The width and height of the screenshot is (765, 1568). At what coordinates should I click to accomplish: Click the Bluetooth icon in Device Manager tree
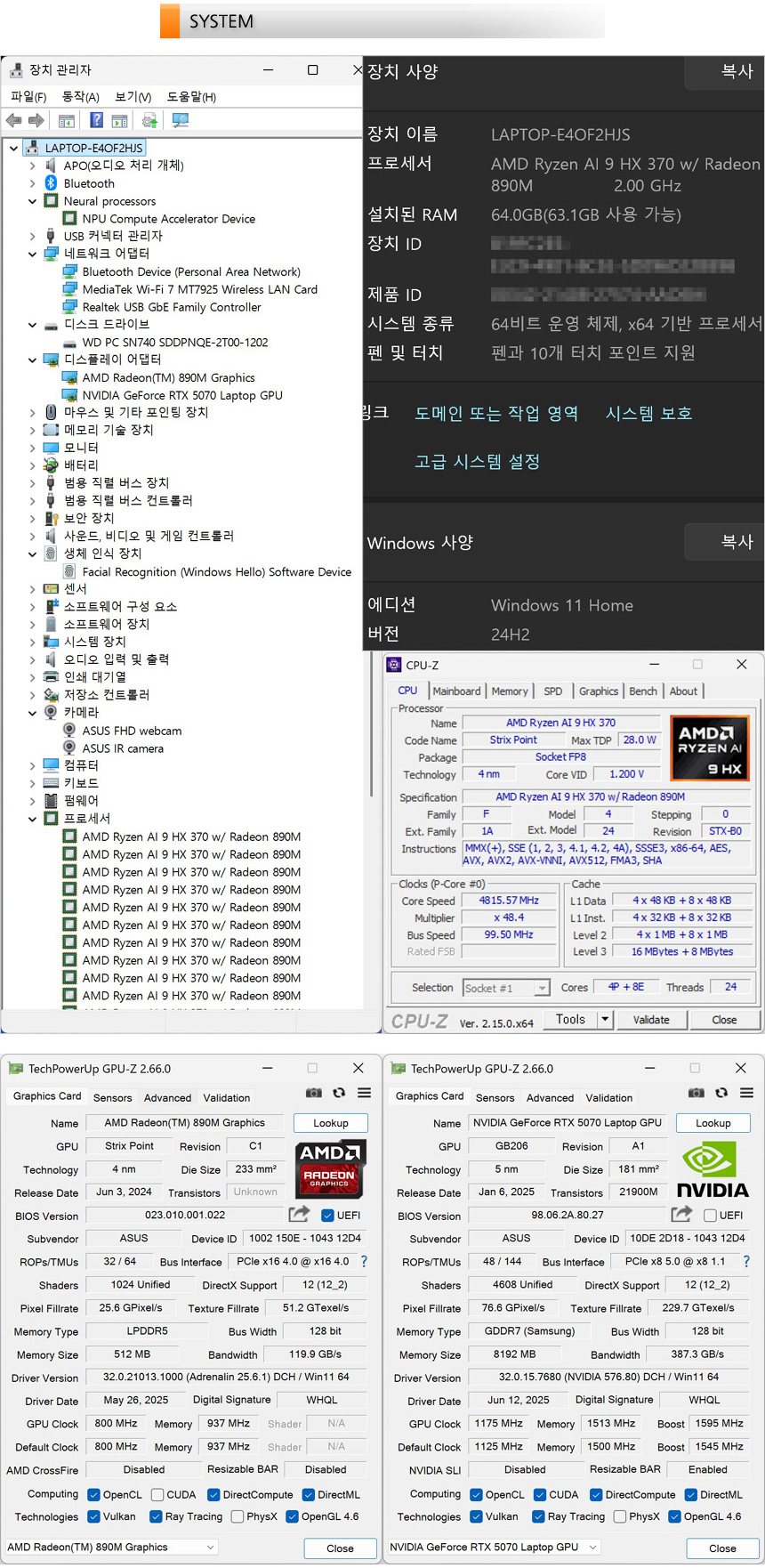point(52,183)
